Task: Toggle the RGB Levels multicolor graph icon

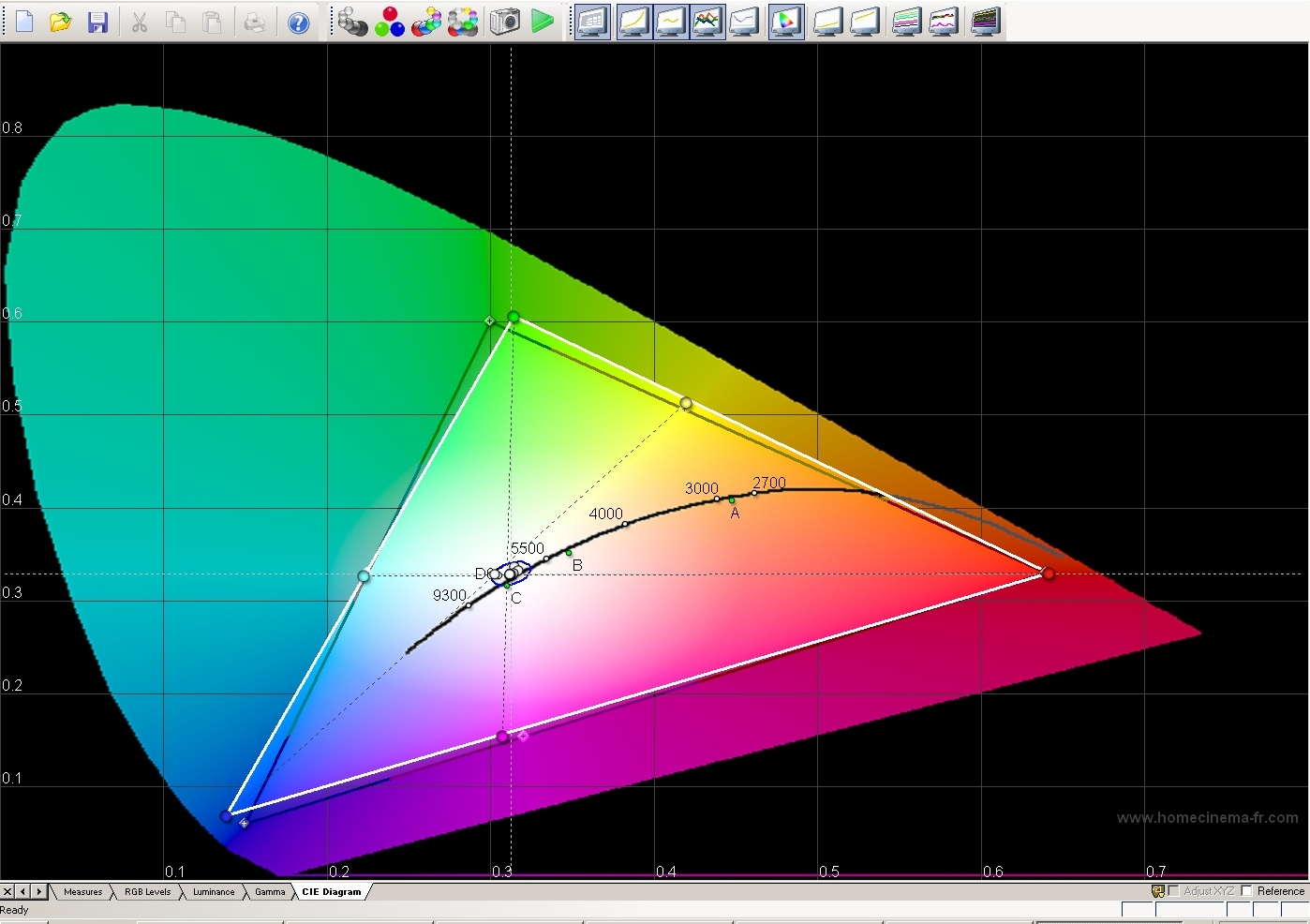Action: (x=707, y=22)
